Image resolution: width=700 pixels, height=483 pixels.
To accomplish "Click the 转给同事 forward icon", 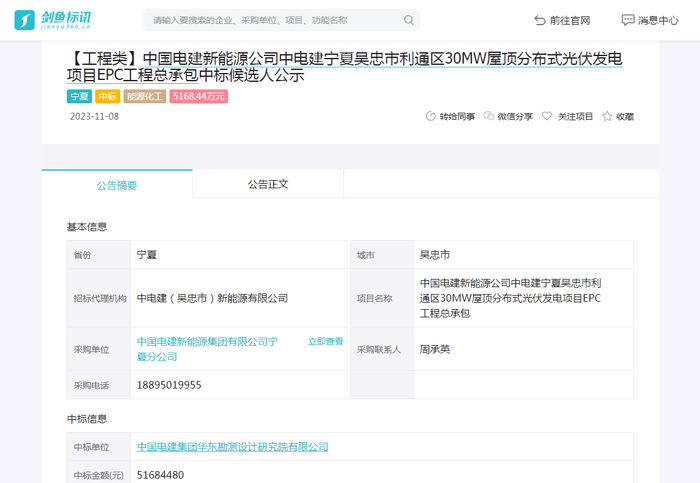I will tap(431, 116).
